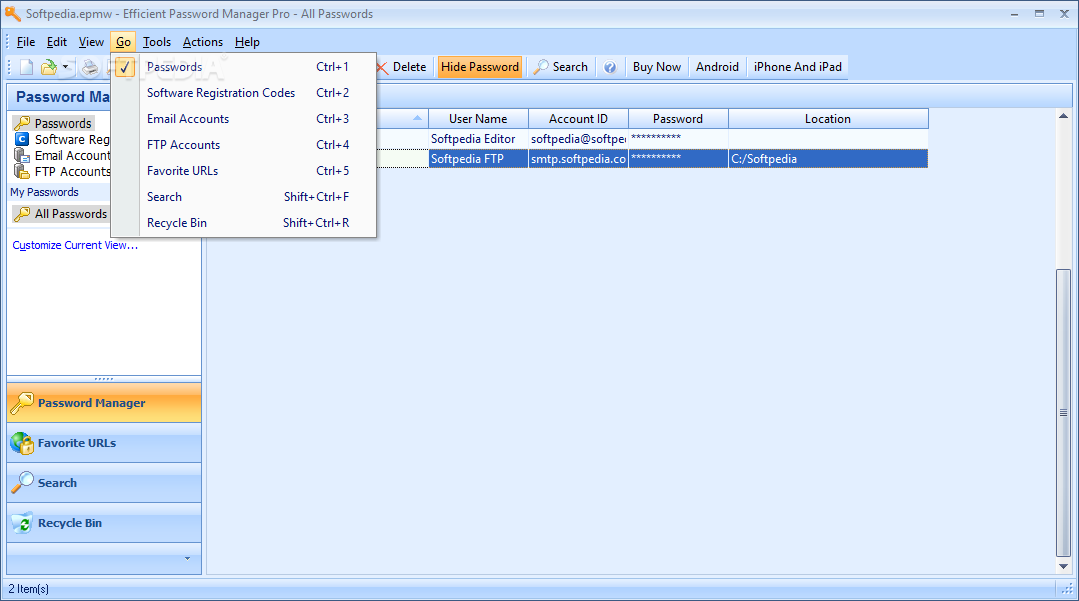The width and height of the screenshot is (1079, 601).
Task: Click the Softpedia Editor user name cell
Action: coord(478,139)
